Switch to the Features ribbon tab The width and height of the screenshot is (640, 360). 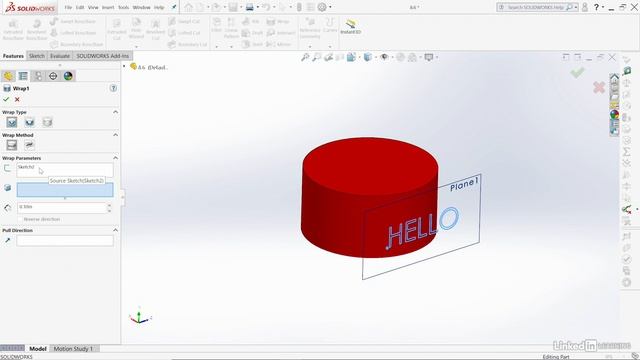[x=13, y=56]
